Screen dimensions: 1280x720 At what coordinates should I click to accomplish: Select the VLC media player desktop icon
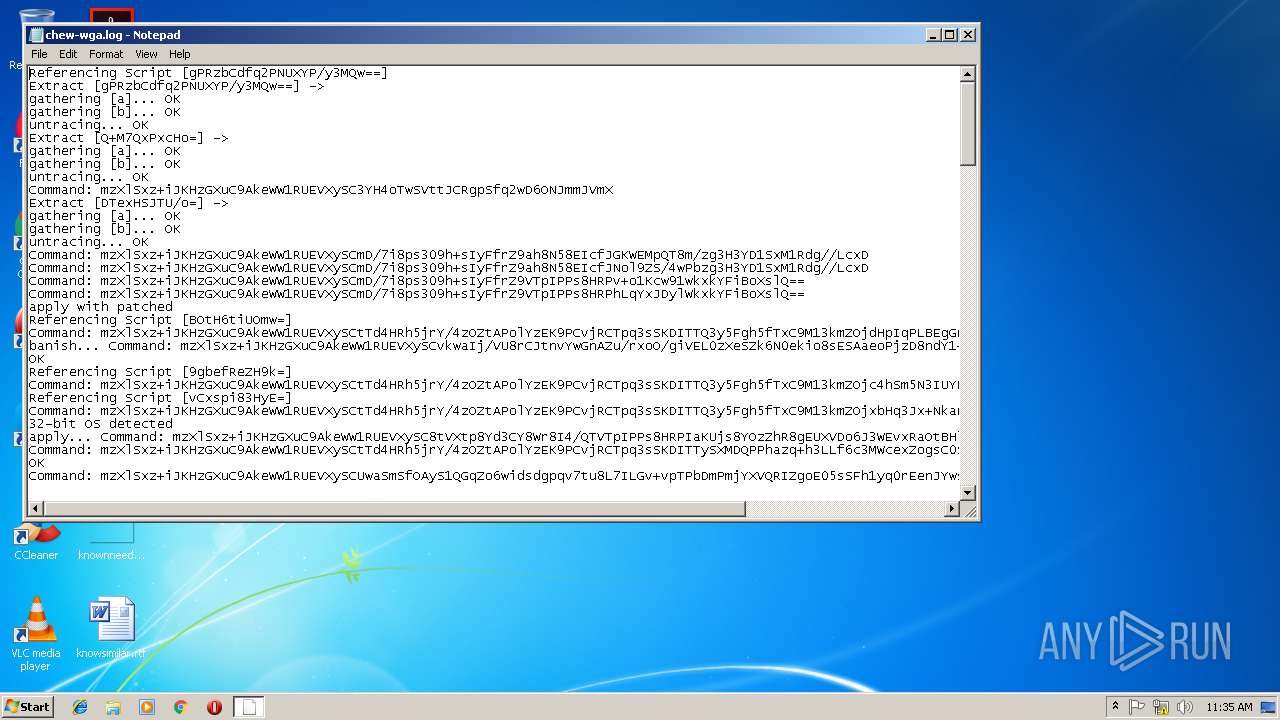[36, 634]
